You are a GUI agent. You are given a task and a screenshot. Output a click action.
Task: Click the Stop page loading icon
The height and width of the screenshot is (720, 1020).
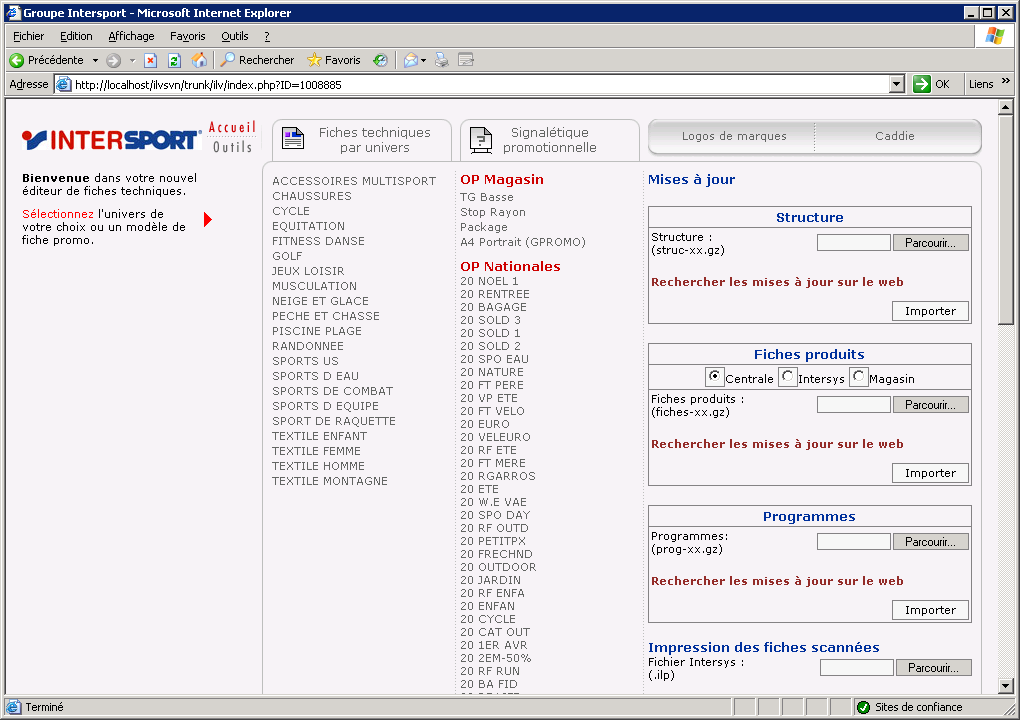click(x=150, y=60)
